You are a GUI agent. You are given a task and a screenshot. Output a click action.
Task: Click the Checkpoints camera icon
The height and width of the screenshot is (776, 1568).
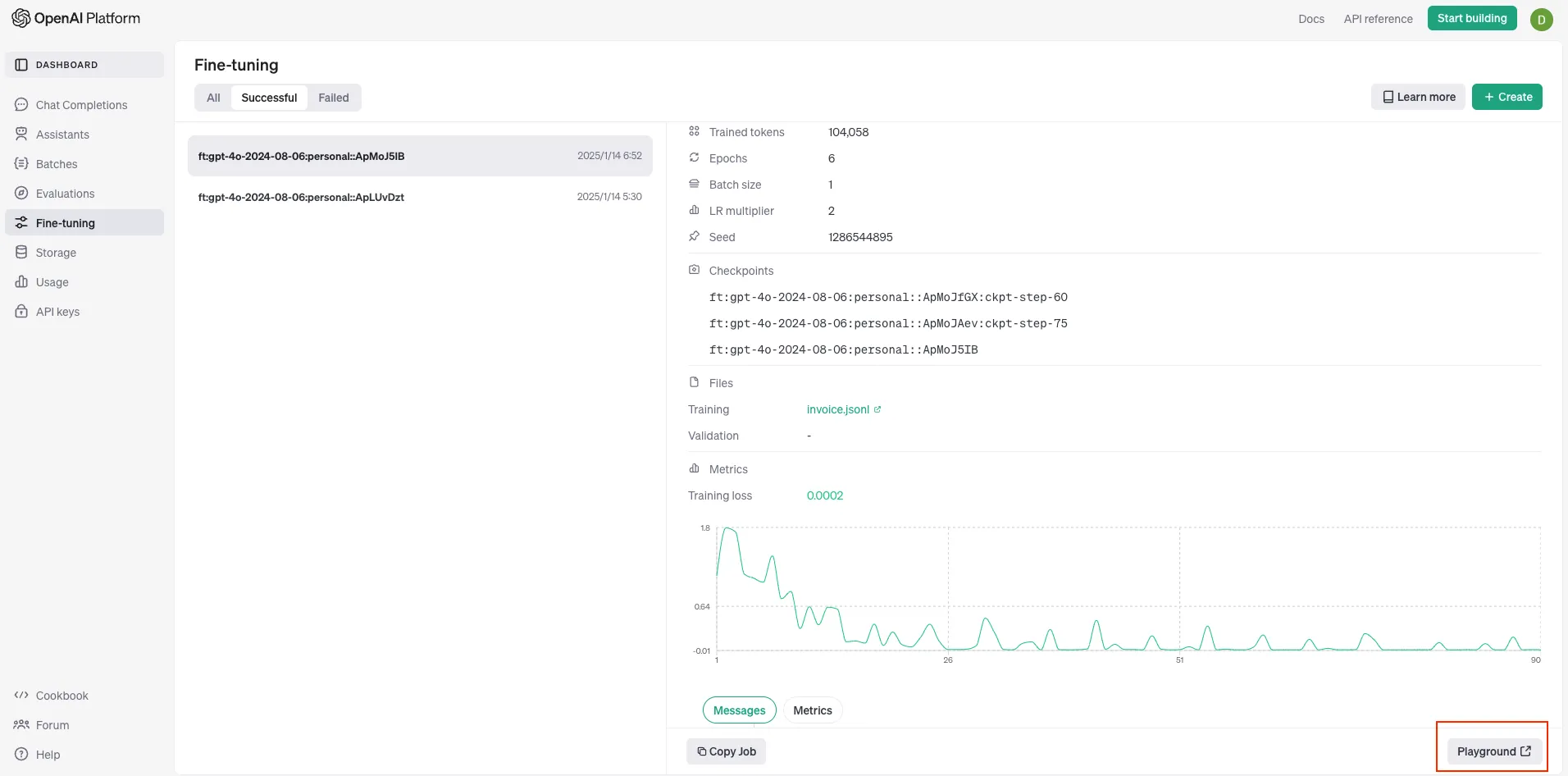click(694, 270)
